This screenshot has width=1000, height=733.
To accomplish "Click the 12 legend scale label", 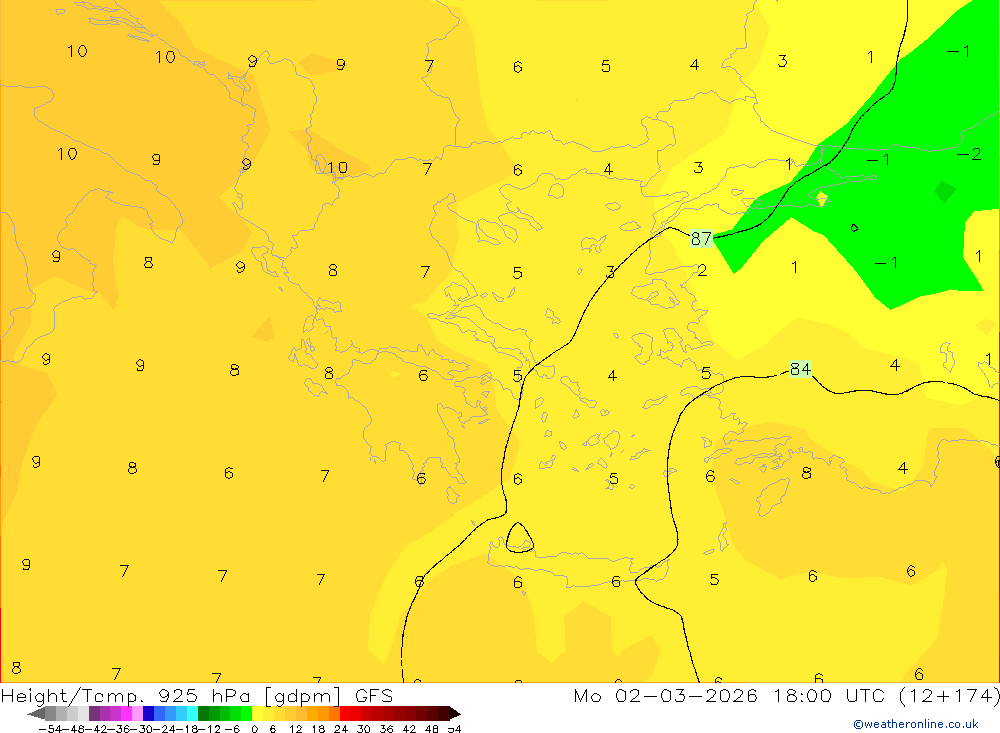I will [x=295, y=729].
